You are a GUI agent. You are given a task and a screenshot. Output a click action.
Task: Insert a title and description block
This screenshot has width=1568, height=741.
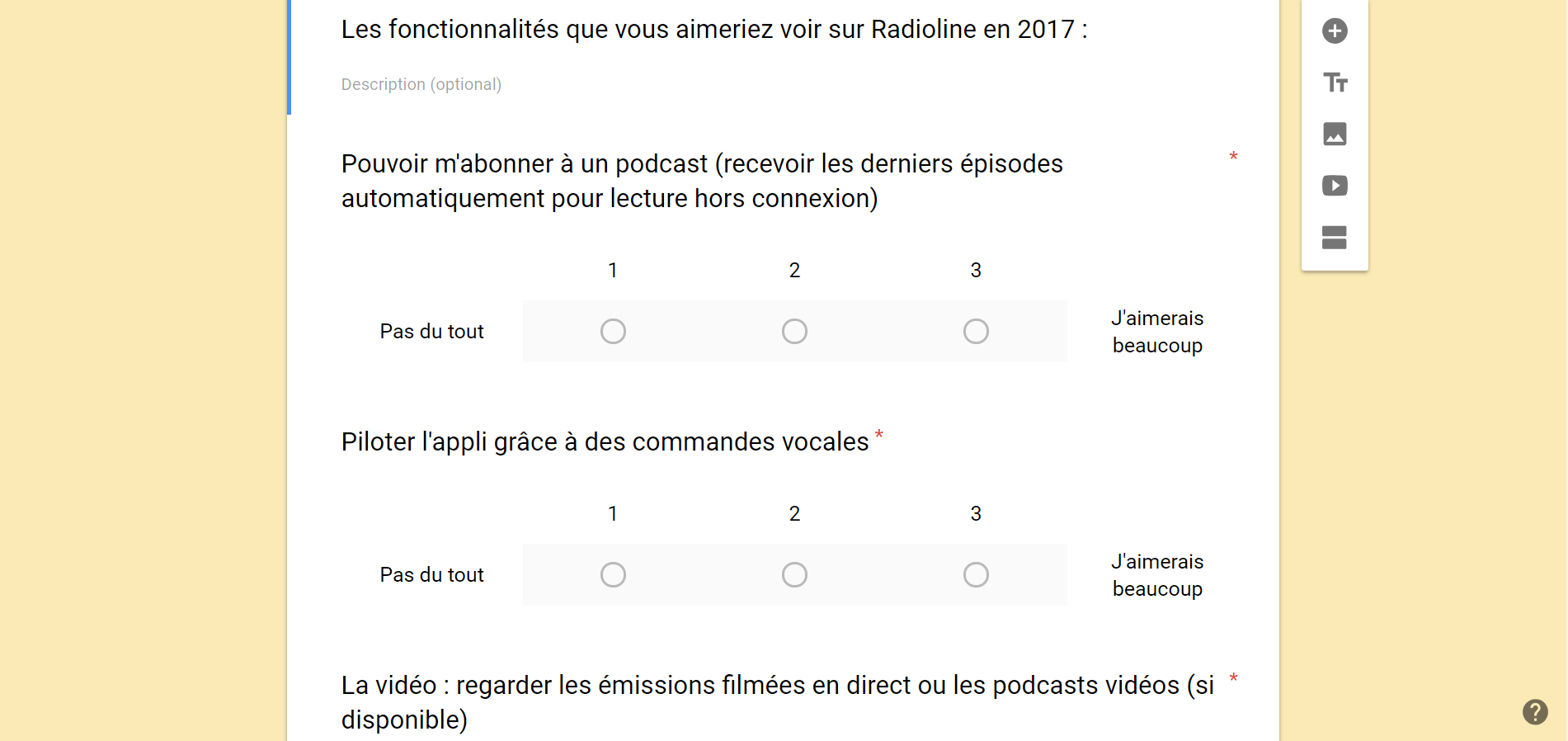(1335, 83)
